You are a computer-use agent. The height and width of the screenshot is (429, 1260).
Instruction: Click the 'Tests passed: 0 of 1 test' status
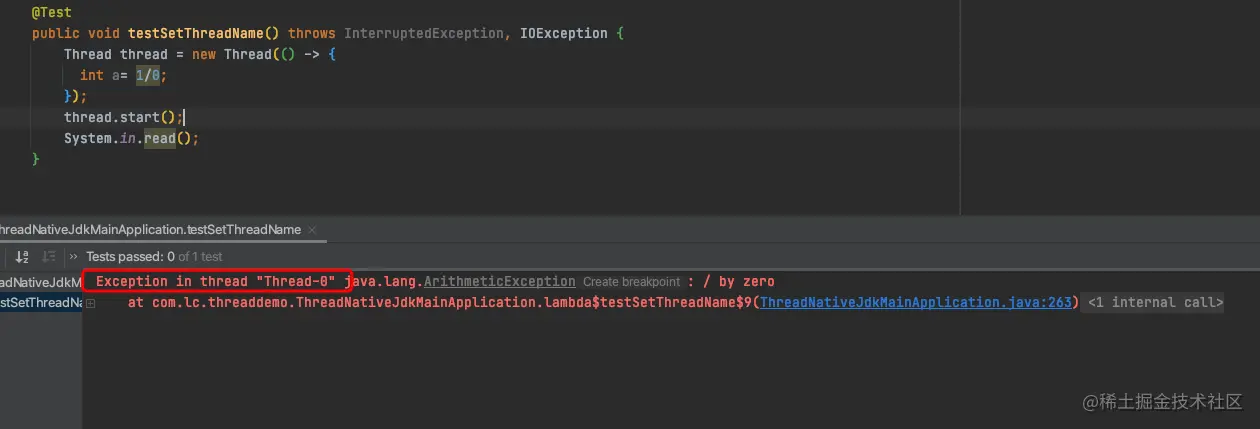tap(154, 257)
